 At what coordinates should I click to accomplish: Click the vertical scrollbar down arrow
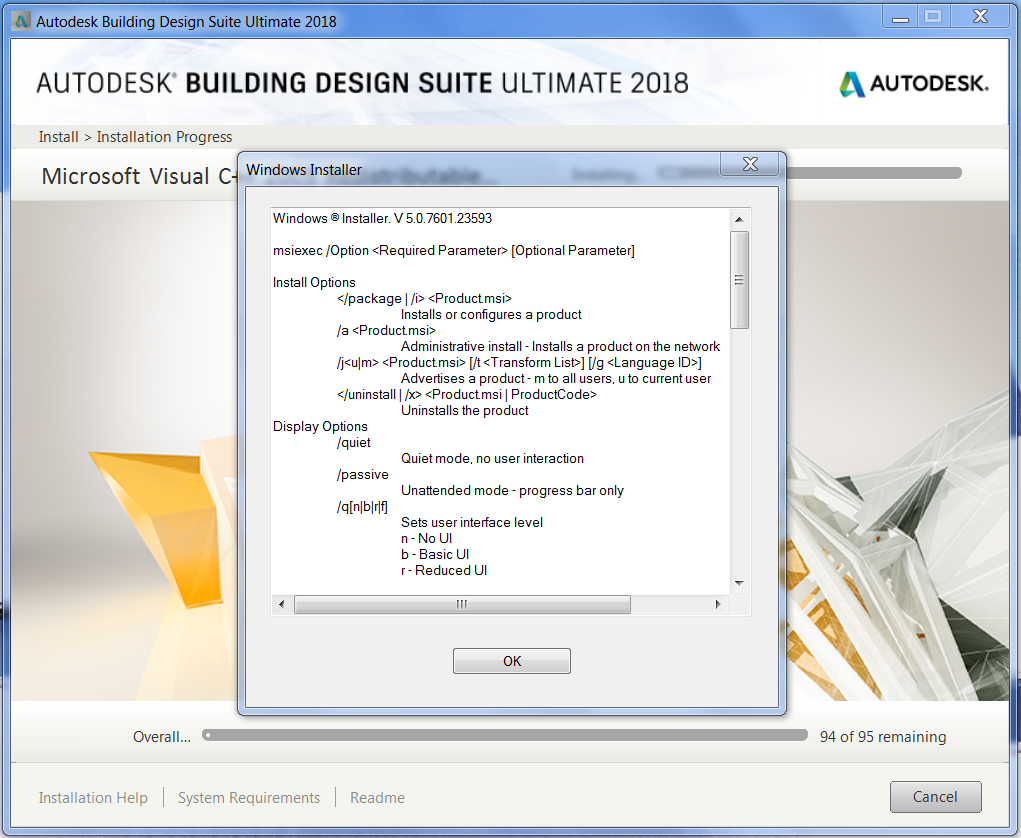[739, 583]
